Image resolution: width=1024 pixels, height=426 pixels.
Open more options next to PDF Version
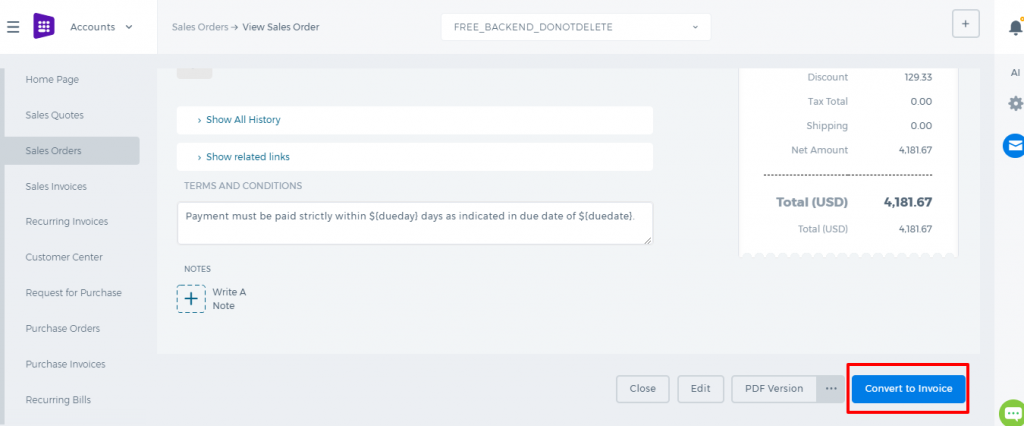pos(831,389)
